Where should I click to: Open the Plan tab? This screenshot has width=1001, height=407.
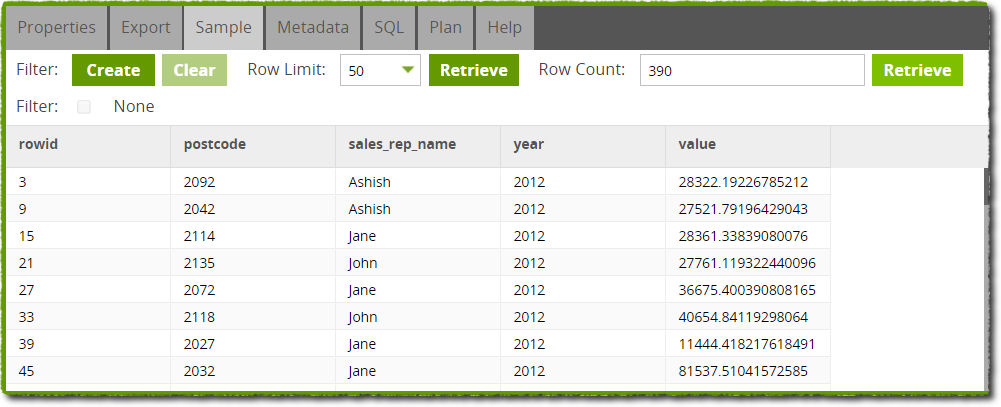point(446,28)
